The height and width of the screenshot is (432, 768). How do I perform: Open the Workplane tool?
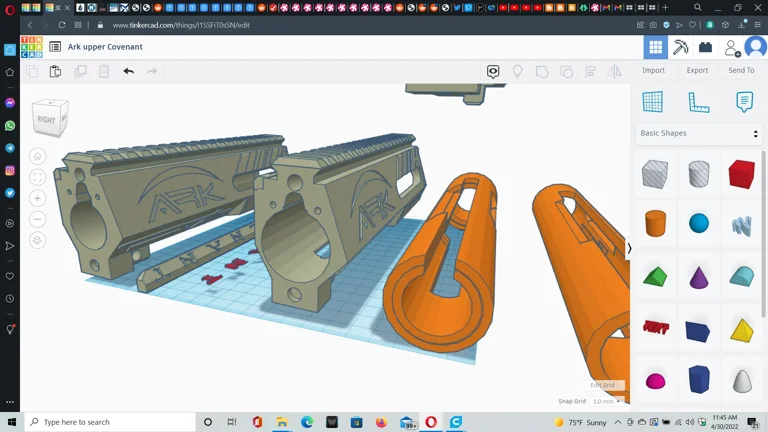coord(652,102)
